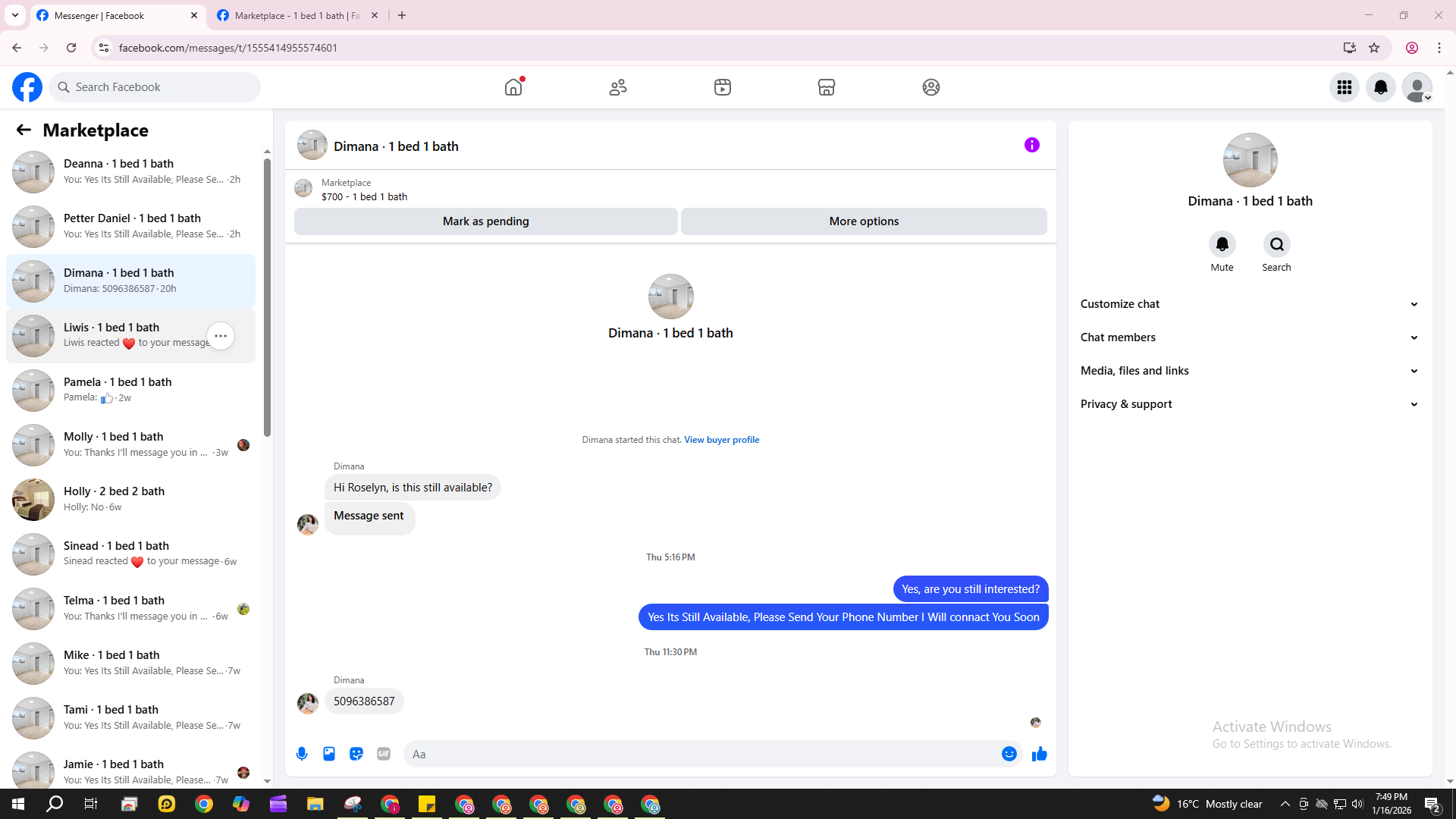Open the sticker picker icon
Image resolution: width=1456 pixels, height=819 pixels.
pos(356,754)
